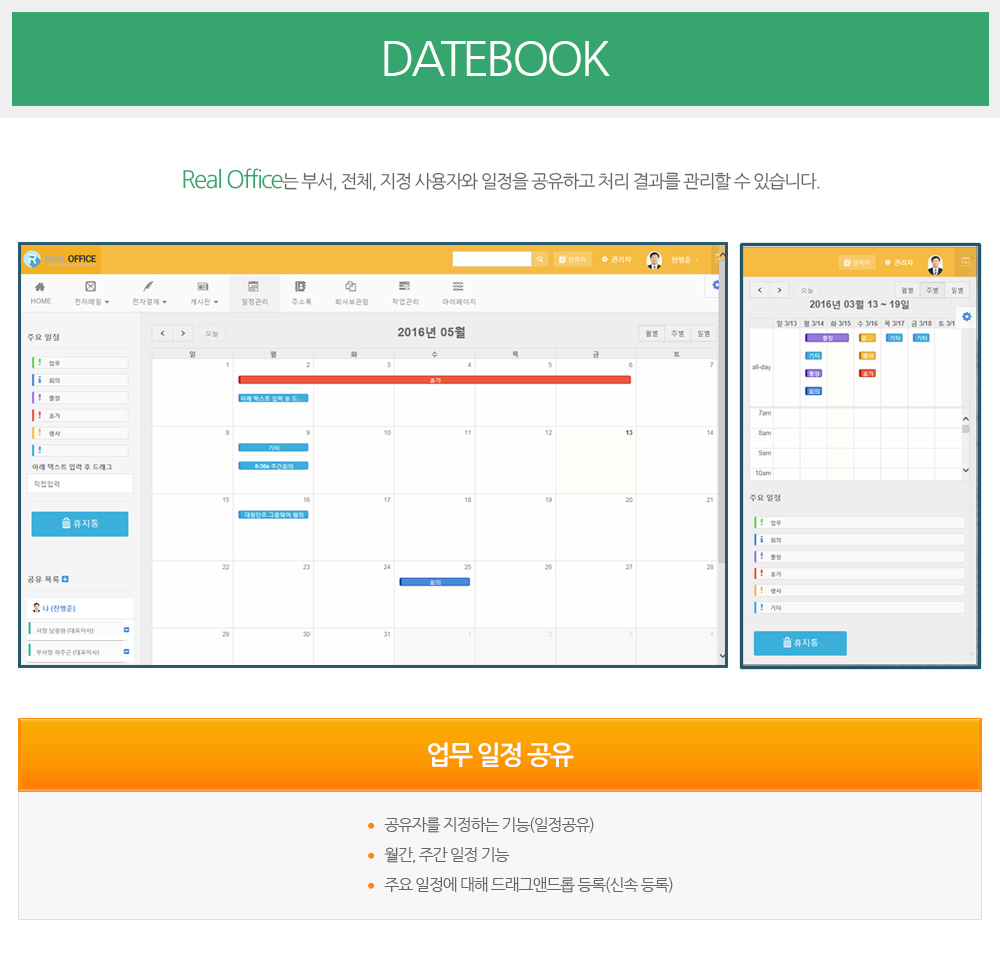
Task: Open 회사보관함 company archive icon
Action: (351, 287)
